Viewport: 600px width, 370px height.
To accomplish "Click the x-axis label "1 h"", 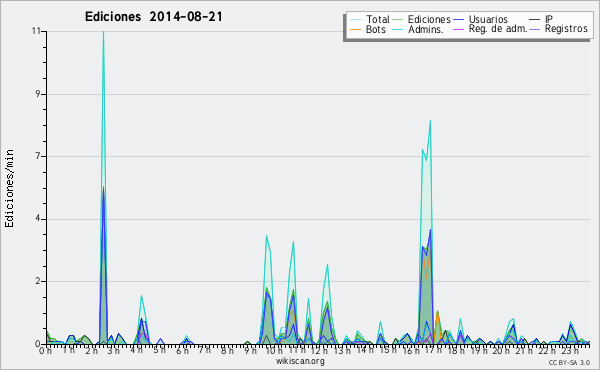I will 69,350.
